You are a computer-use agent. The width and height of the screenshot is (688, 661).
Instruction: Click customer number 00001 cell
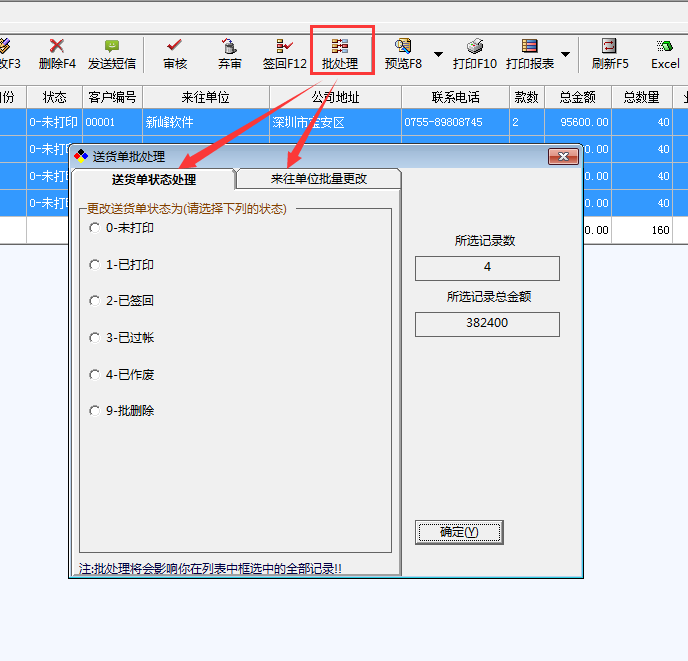[112, 122]
